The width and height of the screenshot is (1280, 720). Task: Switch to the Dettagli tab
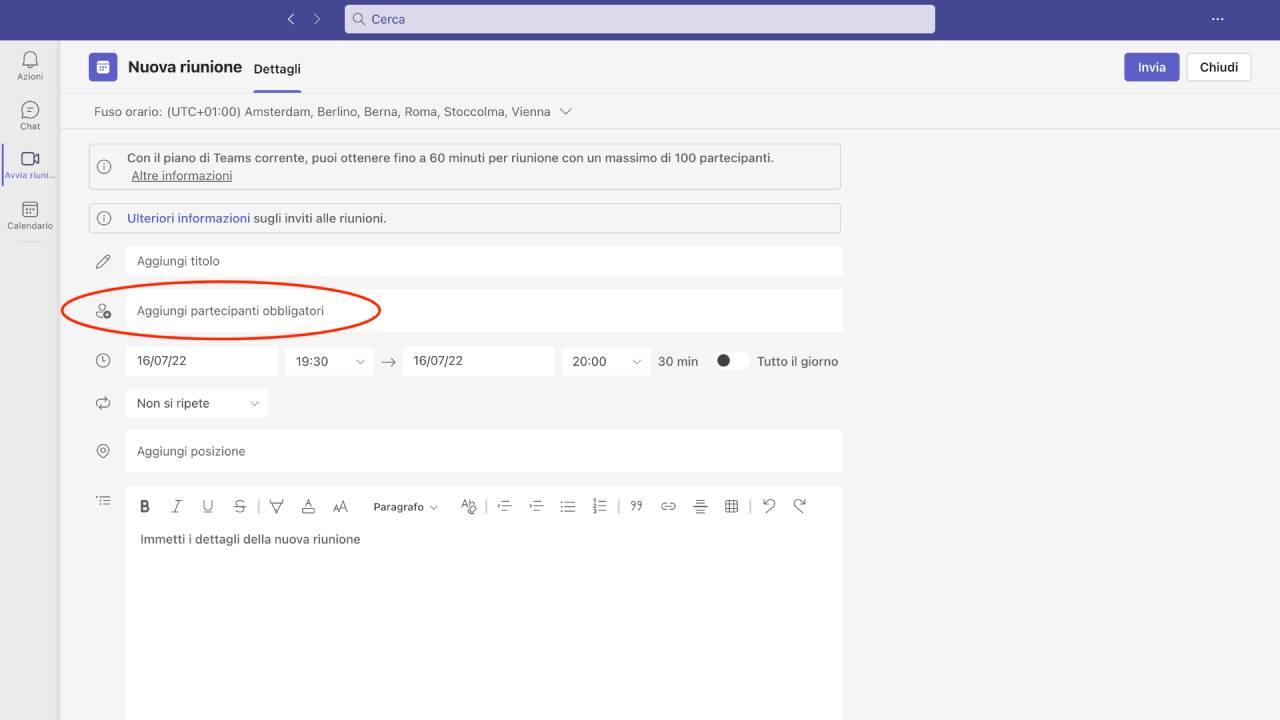277,69
